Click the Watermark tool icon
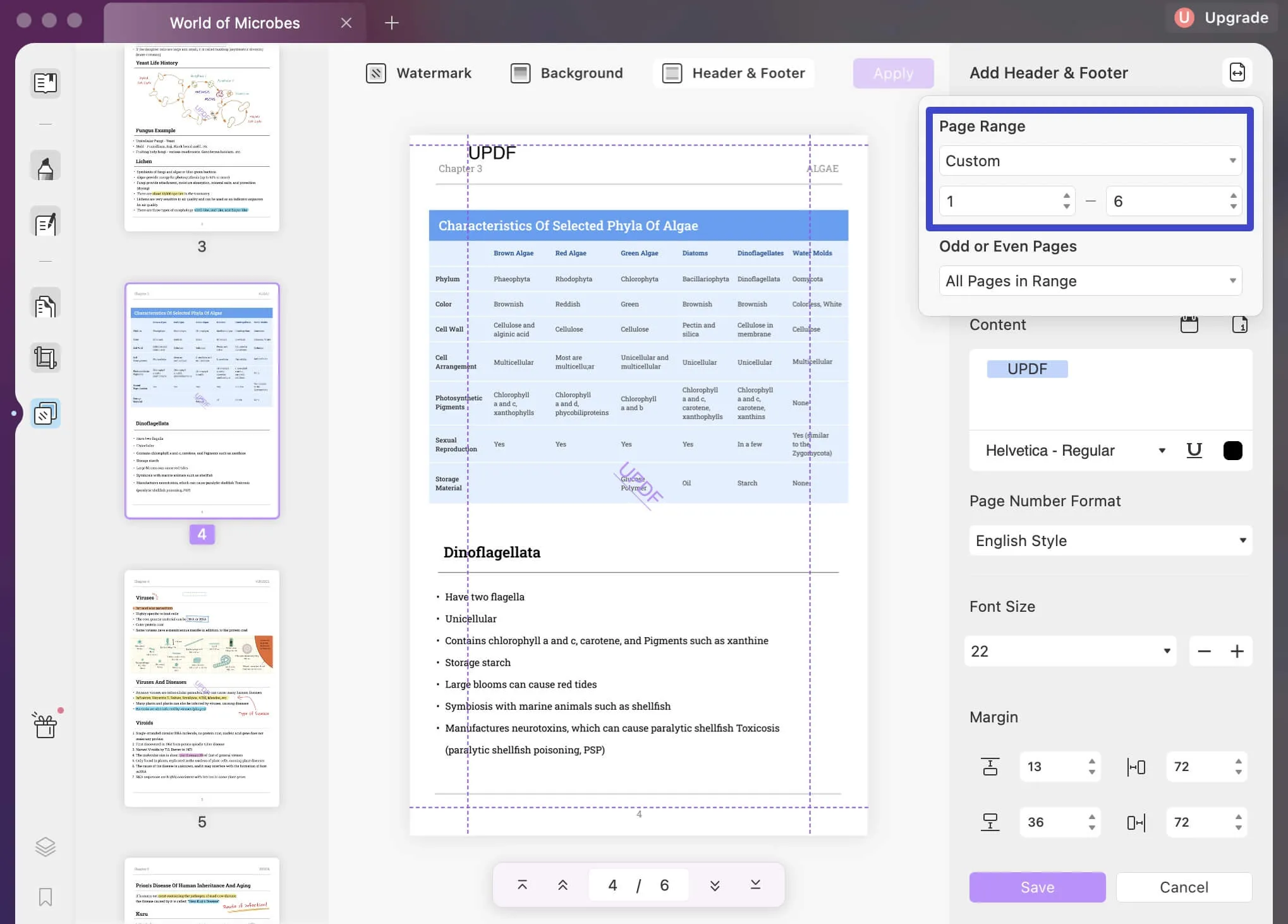Screen dimensions: 1288x924 coord(375,71)
